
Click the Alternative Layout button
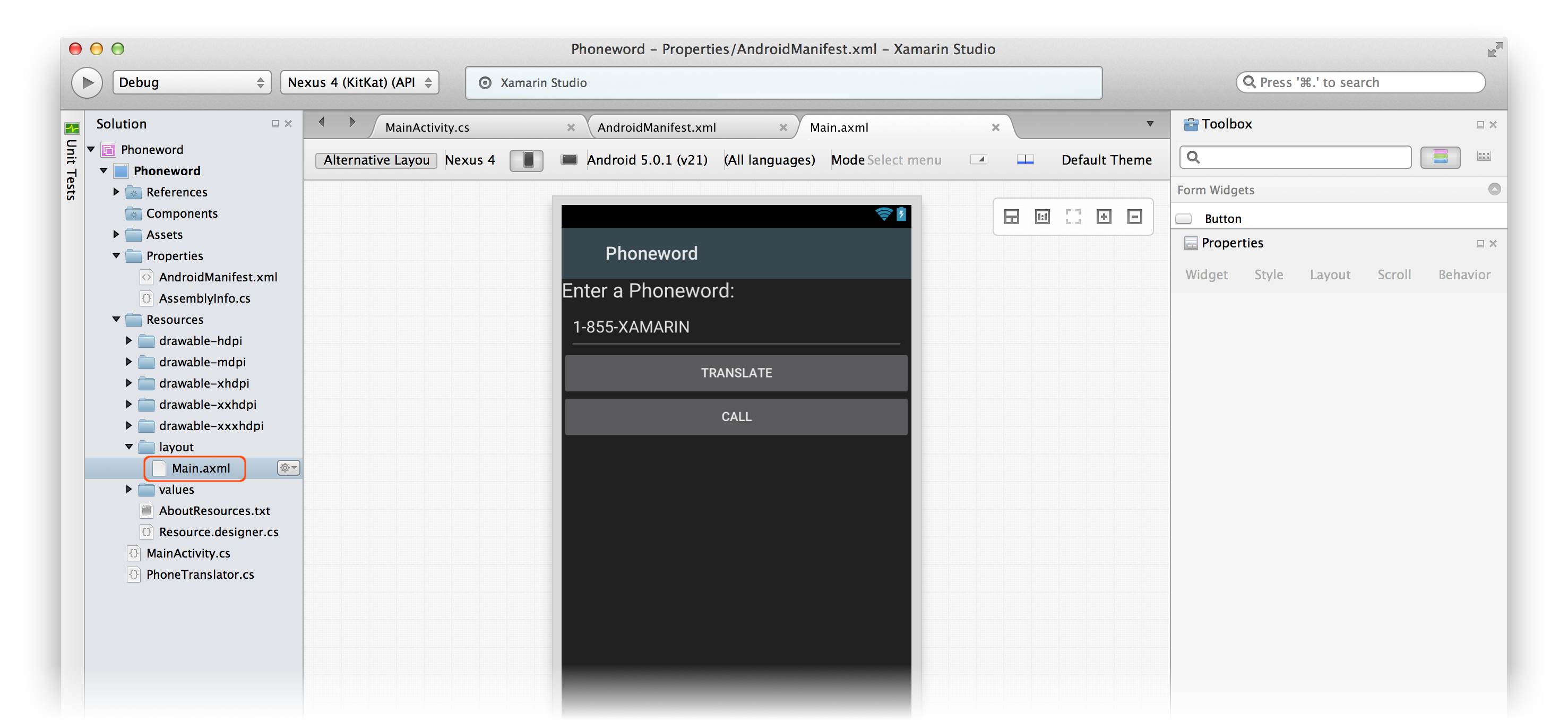(376, 160)
